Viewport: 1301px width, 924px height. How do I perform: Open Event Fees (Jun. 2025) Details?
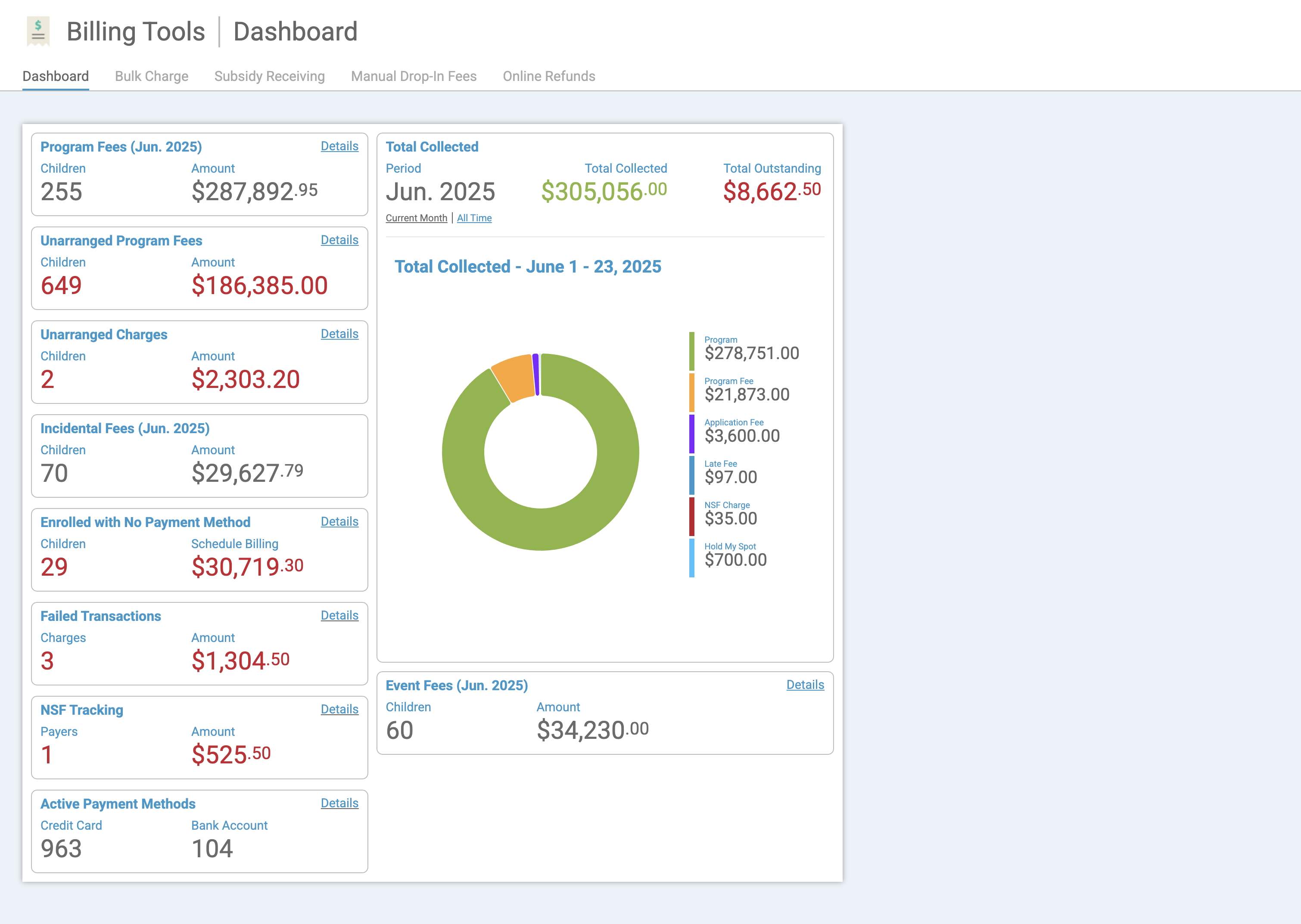tap(805, 685)
